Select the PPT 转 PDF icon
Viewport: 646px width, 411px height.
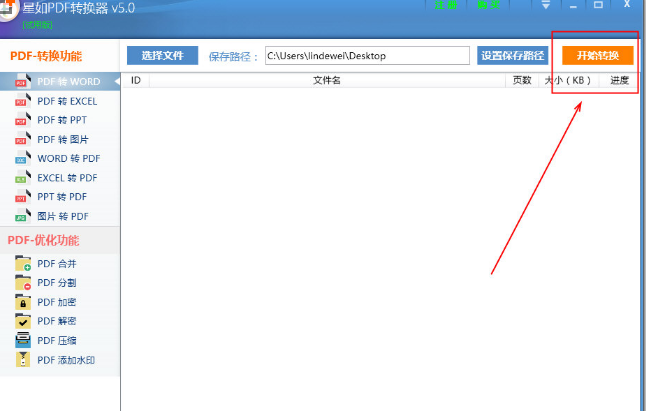23,197
